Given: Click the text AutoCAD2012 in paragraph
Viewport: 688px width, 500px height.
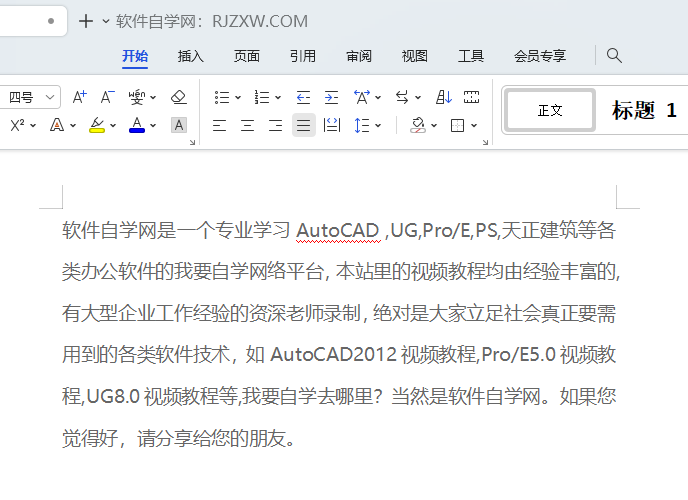Looking at the screenshot, I should (333, 354).
